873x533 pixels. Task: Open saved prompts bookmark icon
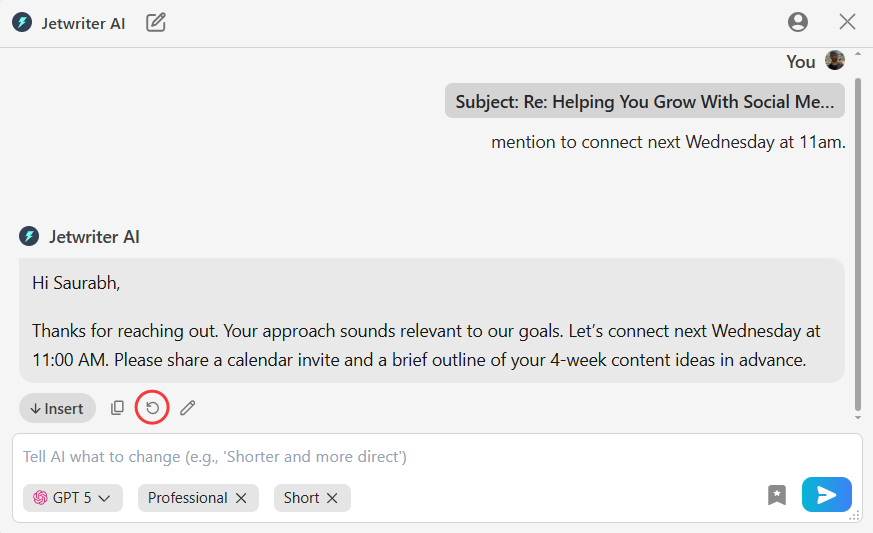point(777,494)
